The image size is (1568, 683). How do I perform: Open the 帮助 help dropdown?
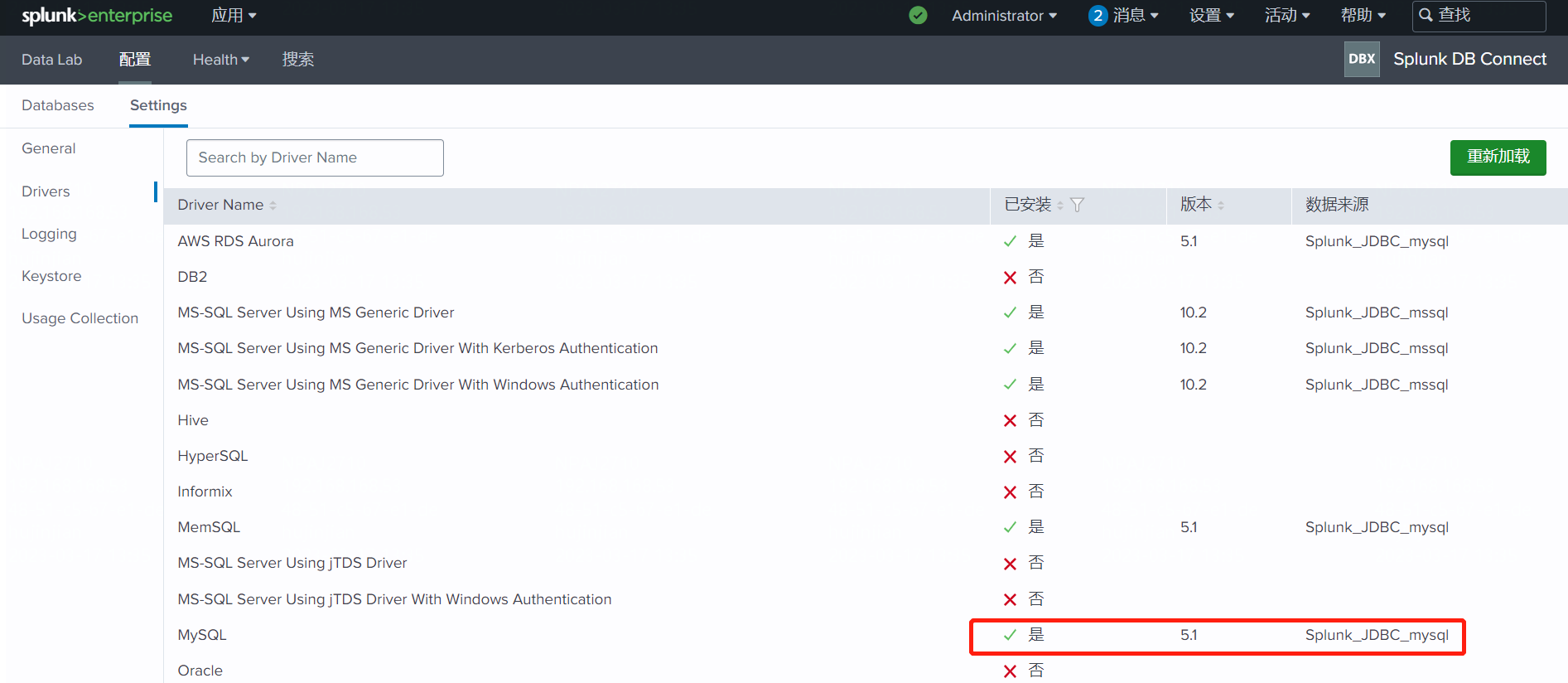click(1363, 16)
